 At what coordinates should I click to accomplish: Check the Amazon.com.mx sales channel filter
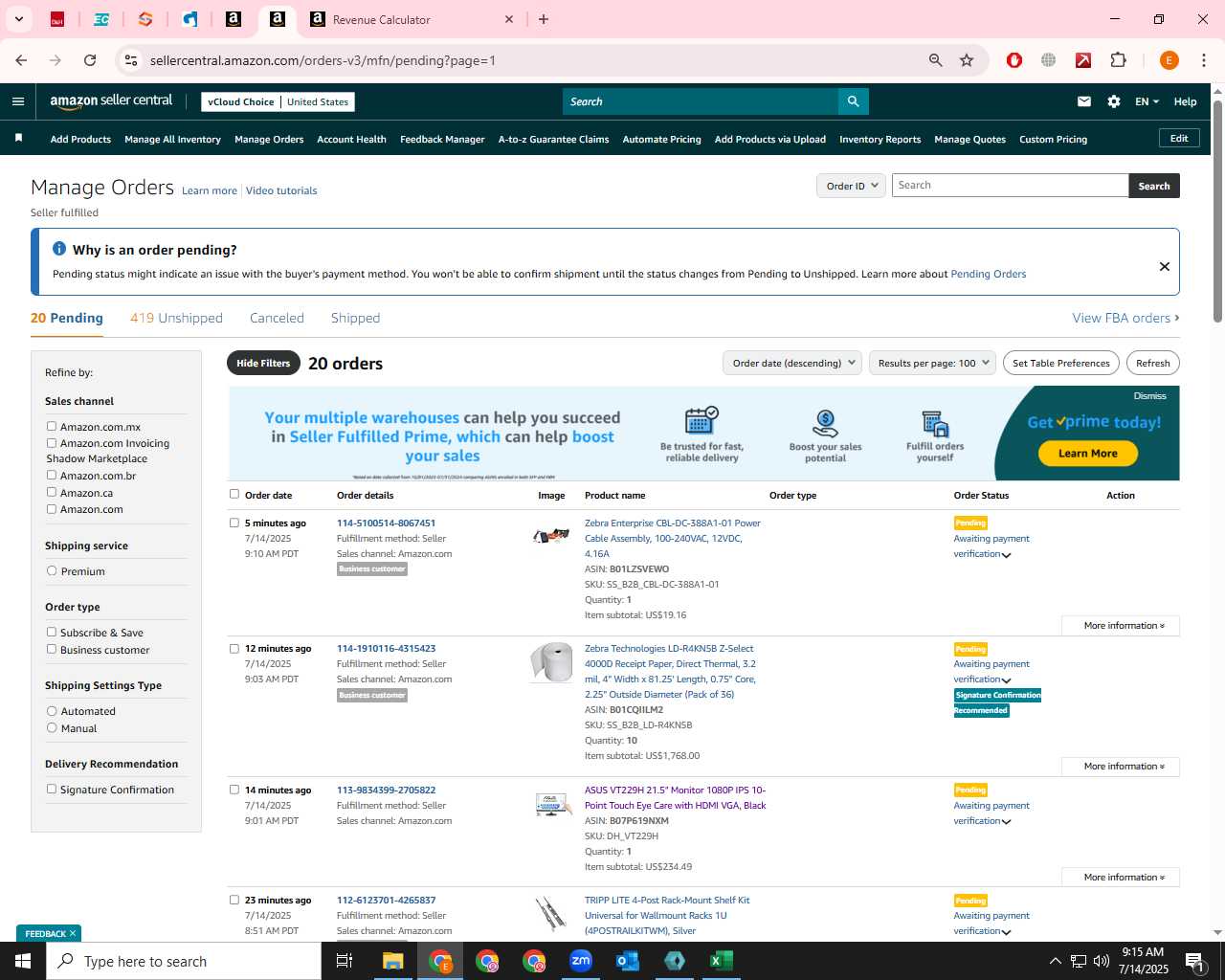tap(52, 427)
